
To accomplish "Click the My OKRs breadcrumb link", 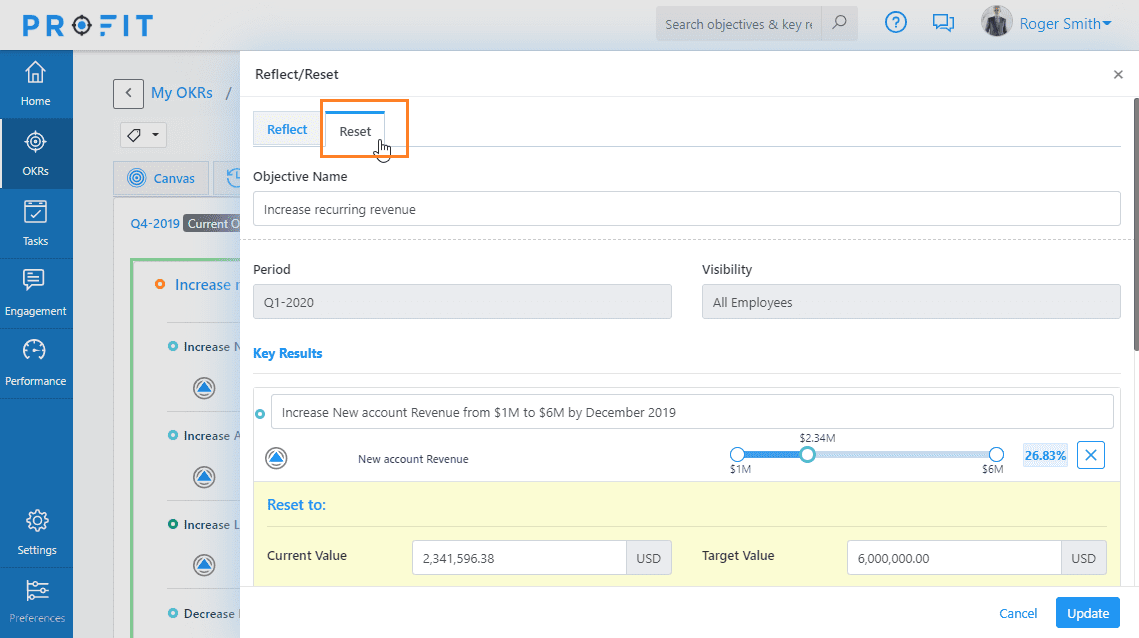I will (x=182, y=93).
